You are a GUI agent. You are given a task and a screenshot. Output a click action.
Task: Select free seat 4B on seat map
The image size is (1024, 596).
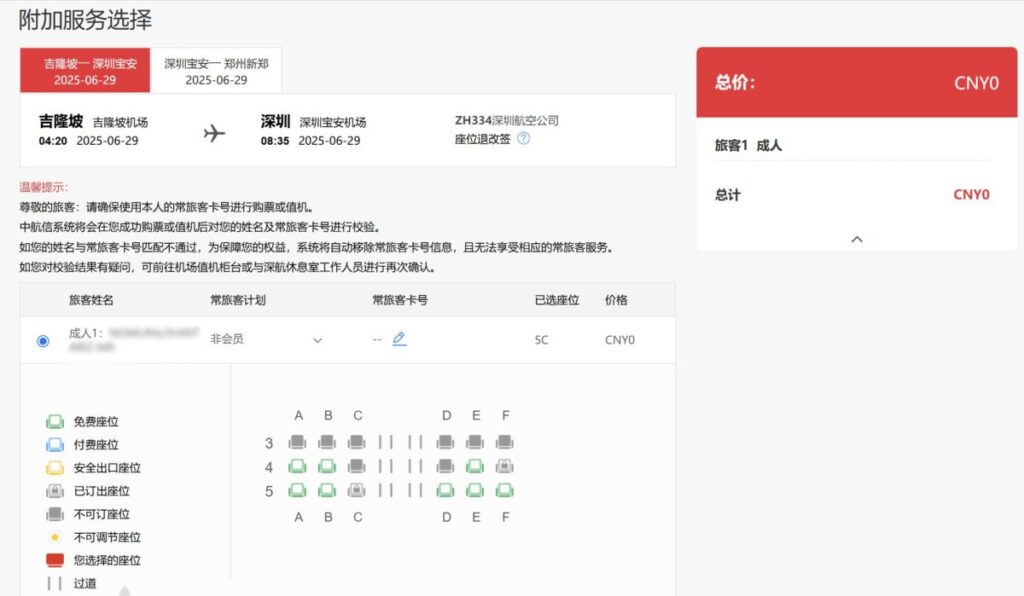coord(327,466)
